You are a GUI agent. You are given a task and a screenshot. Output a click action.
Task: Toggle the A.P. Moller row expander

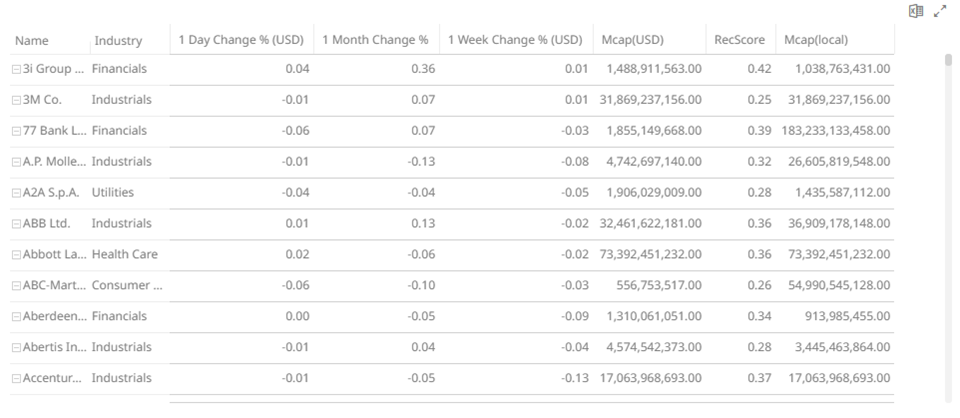pyautogui.click(x=16, y=162)
